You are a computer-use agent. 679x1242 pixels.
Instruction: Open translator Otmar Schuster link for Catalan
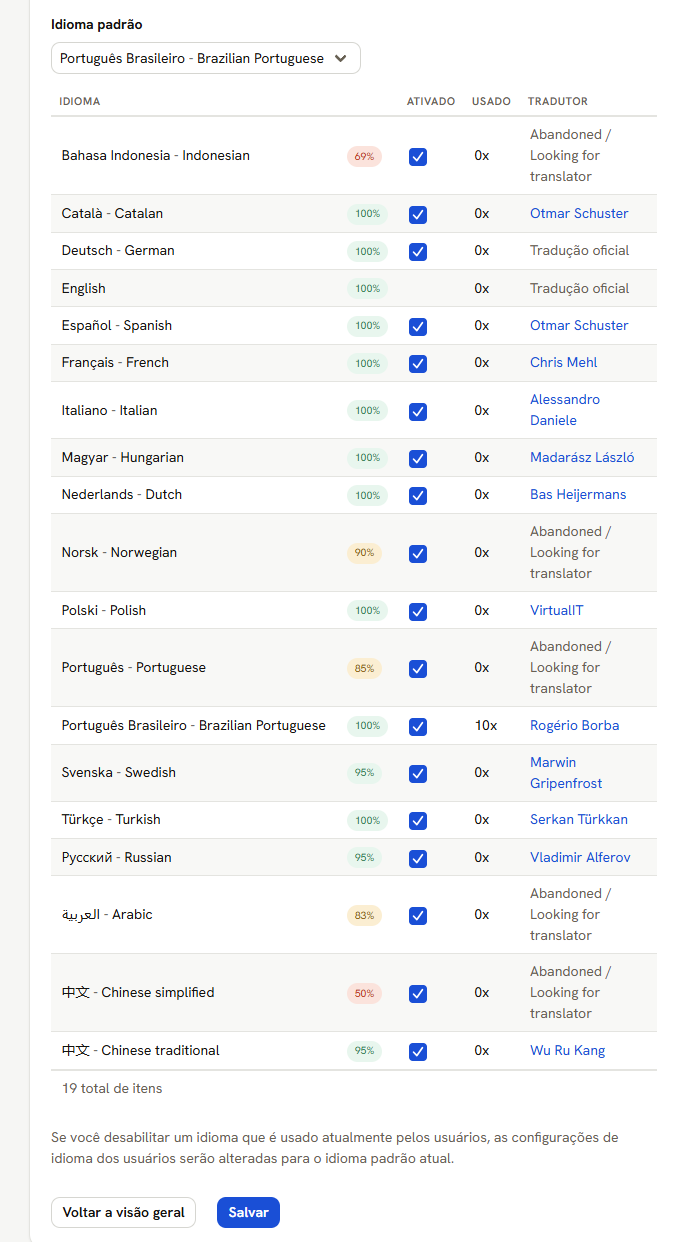coord(579,213)
